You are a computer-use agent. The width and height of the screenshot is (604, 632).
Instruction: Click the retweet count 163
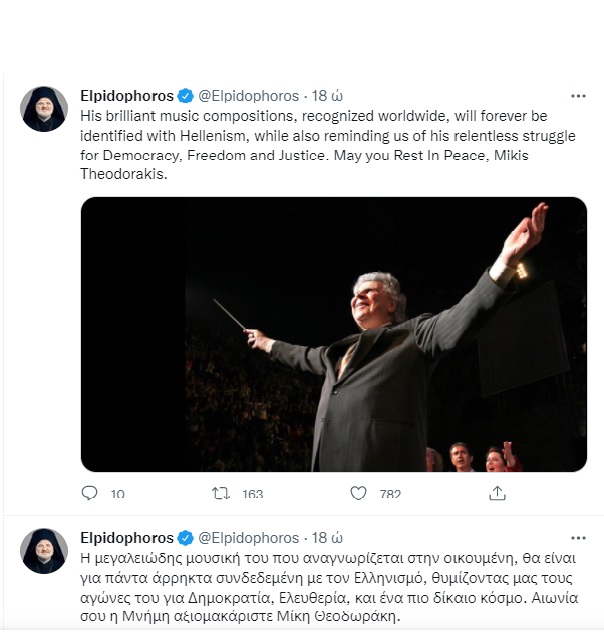coord(252,494)
